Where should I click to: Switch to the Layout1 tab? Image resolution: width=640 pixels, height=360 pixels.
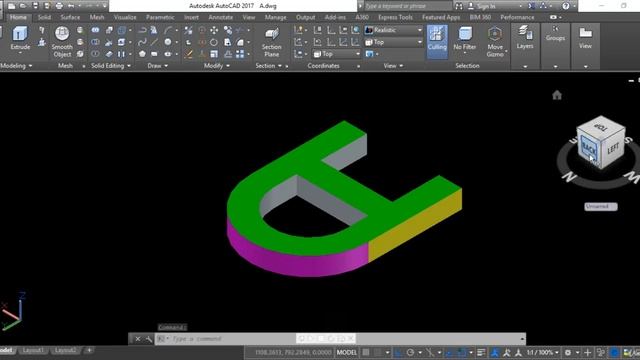click(33, 350)
